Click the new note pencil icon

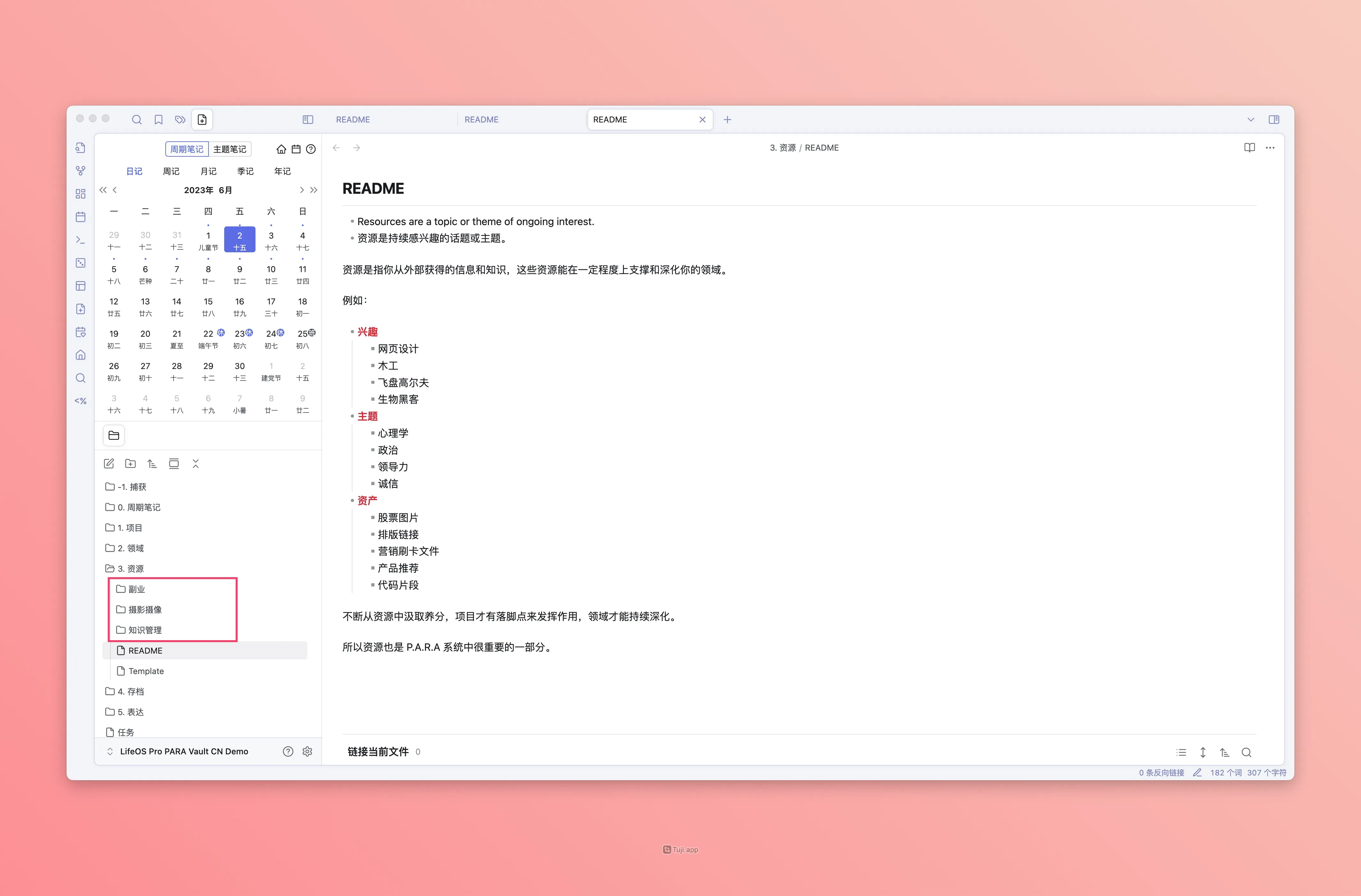[x=109, y=464]
